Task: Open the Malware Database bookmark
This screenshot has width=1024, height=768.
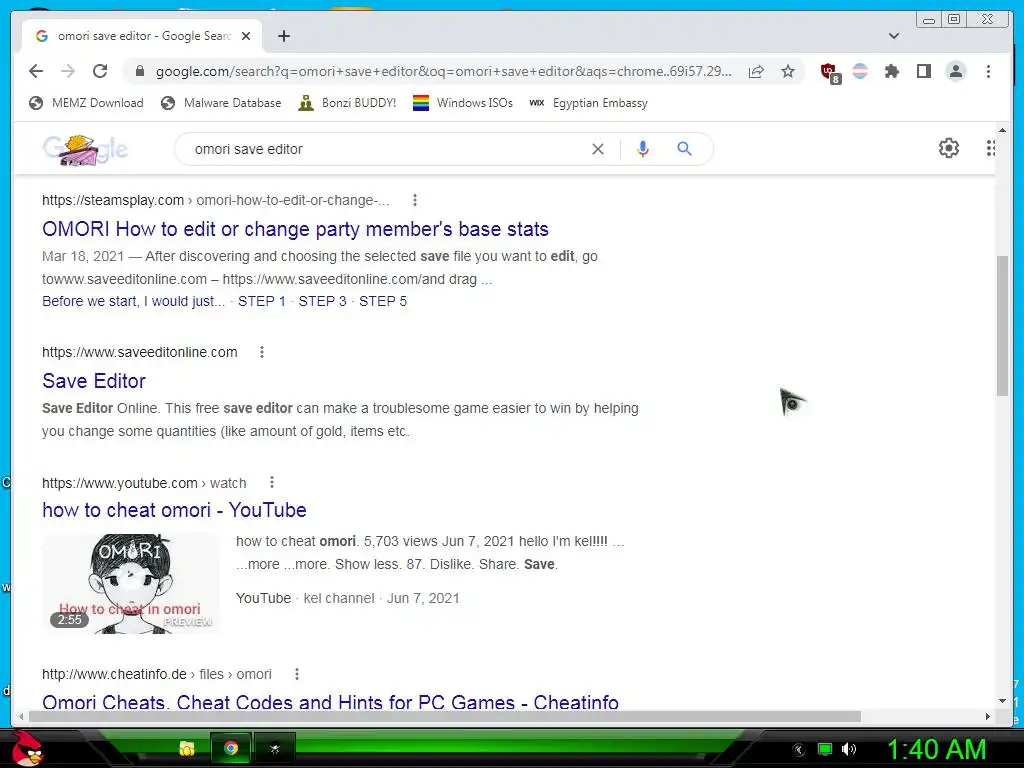Action: (221, 103)
